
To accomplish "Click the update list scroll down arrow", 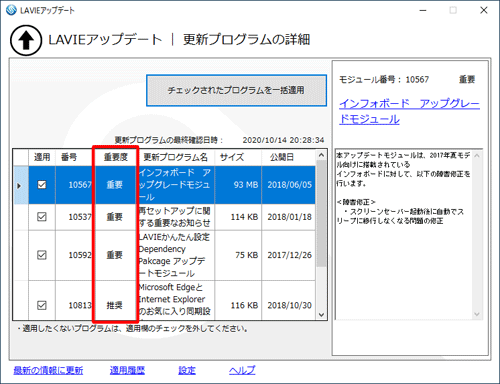I will tap(321, 314).
